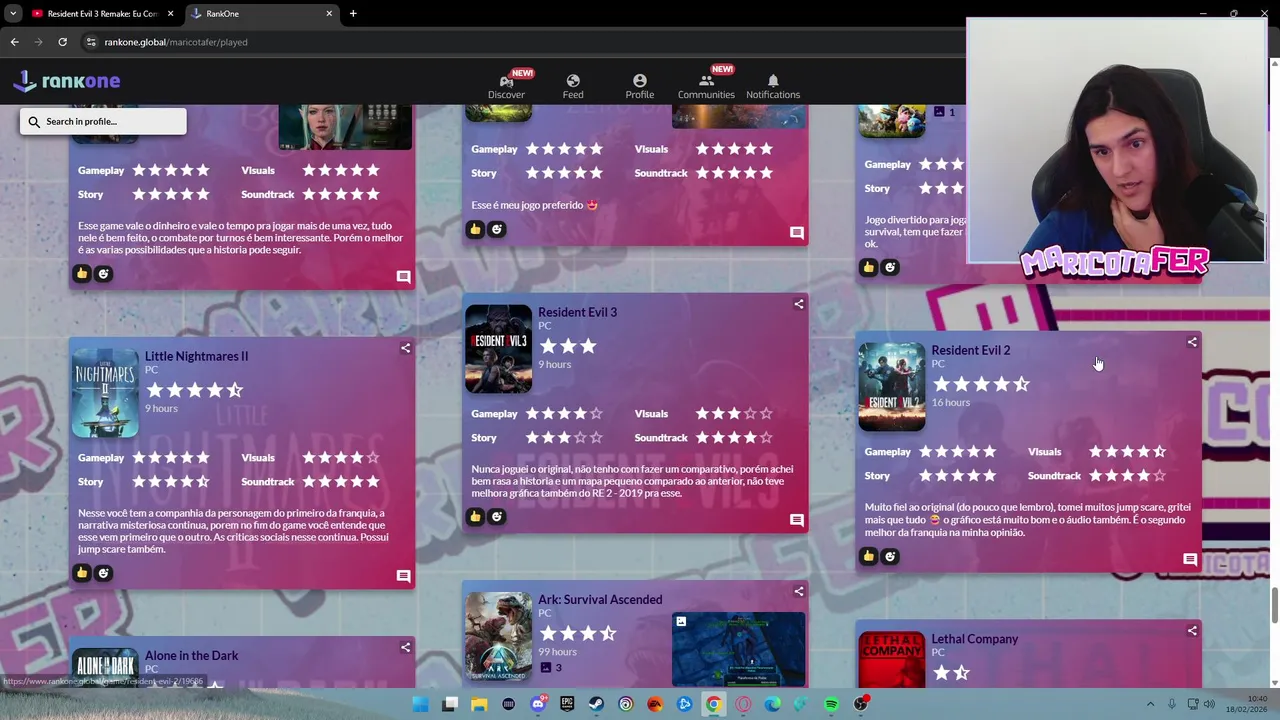Open Epic Games Launcher from taskbar
Viewport: 1280px width, 720px height.
click(567, 704)
